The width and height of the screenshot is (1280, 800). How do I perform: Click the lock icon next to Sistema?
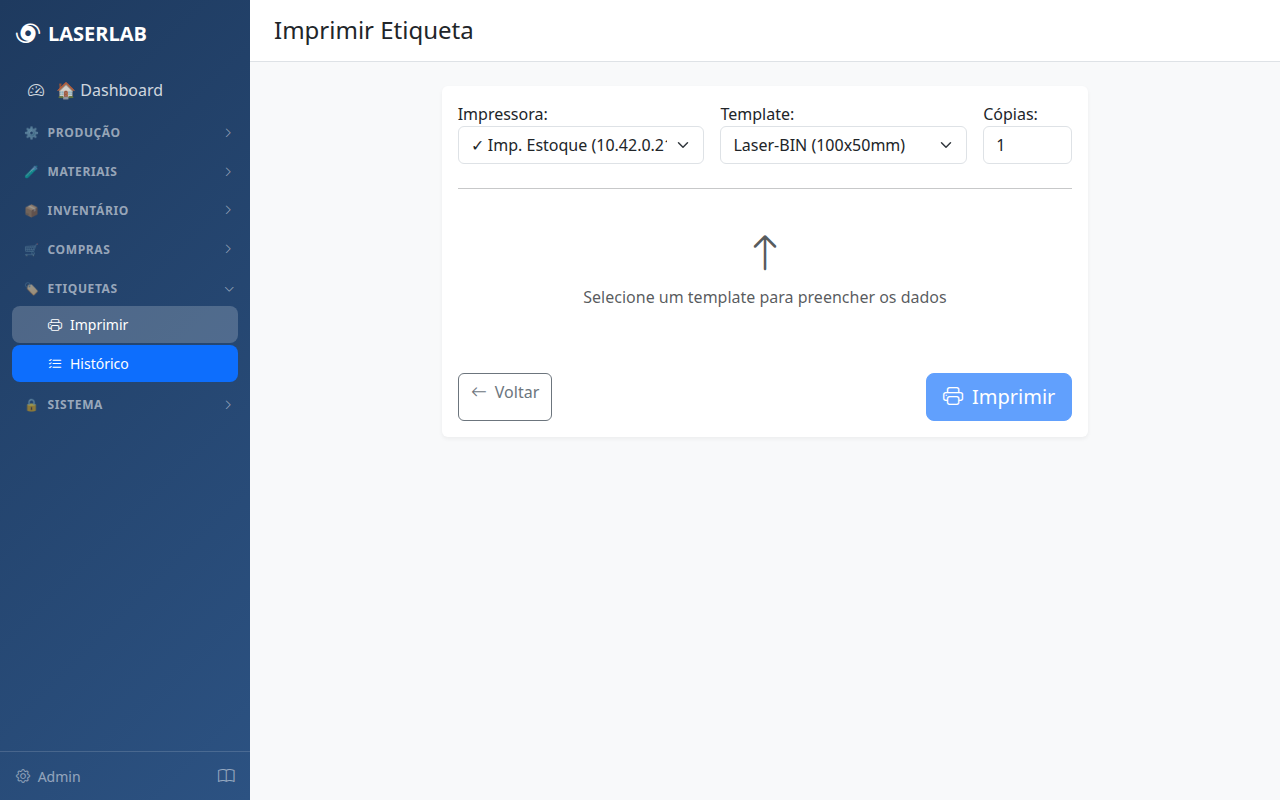pos(31,405)
